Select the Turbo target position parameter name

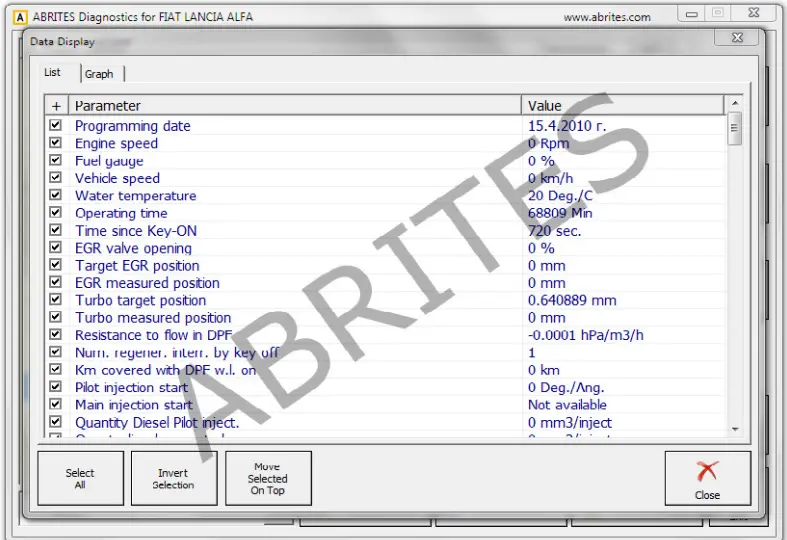pyautogui.click(x=141, y=300)
